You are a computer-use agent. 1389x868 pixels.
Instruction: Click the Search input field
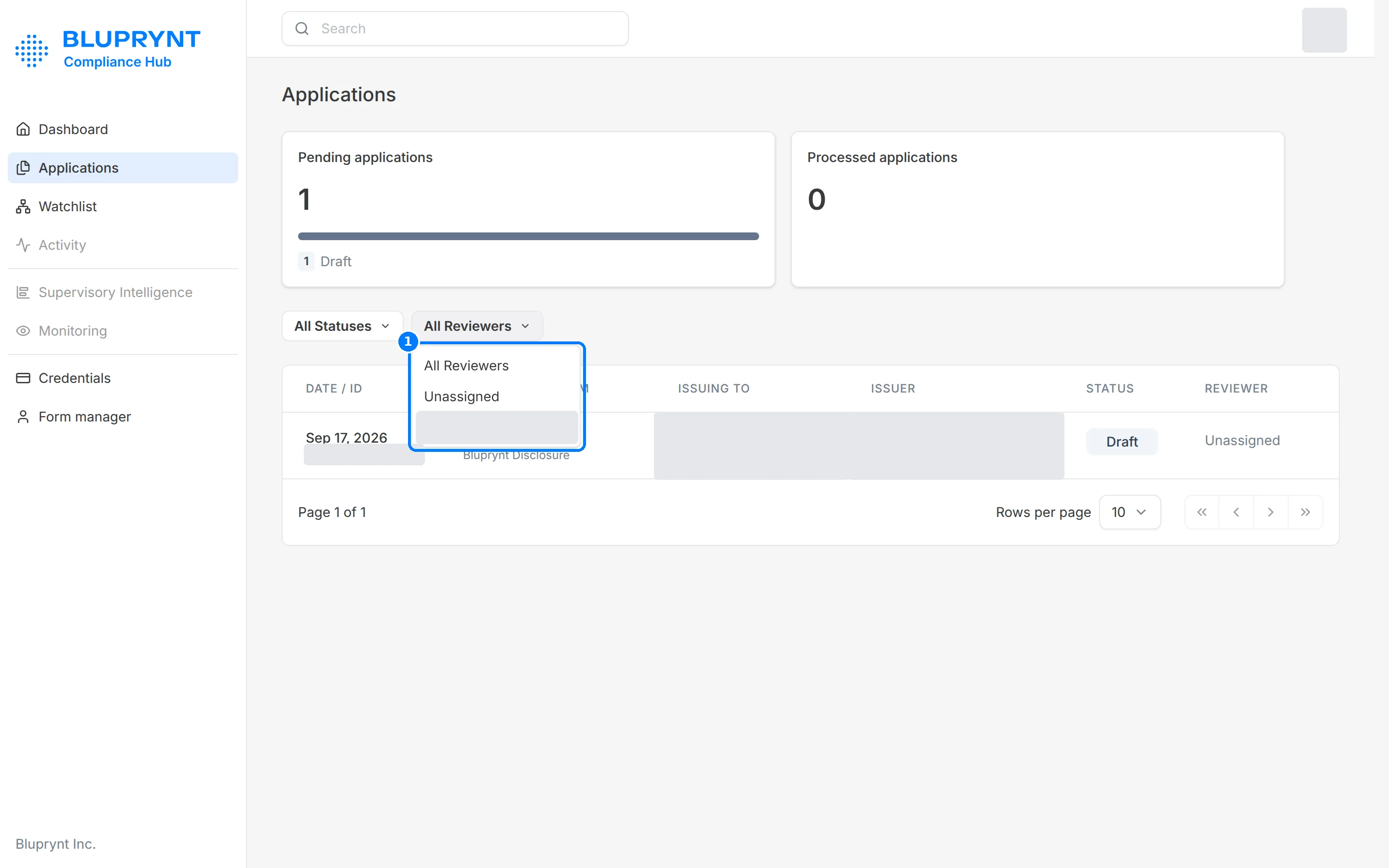click(x=455, y=29)
